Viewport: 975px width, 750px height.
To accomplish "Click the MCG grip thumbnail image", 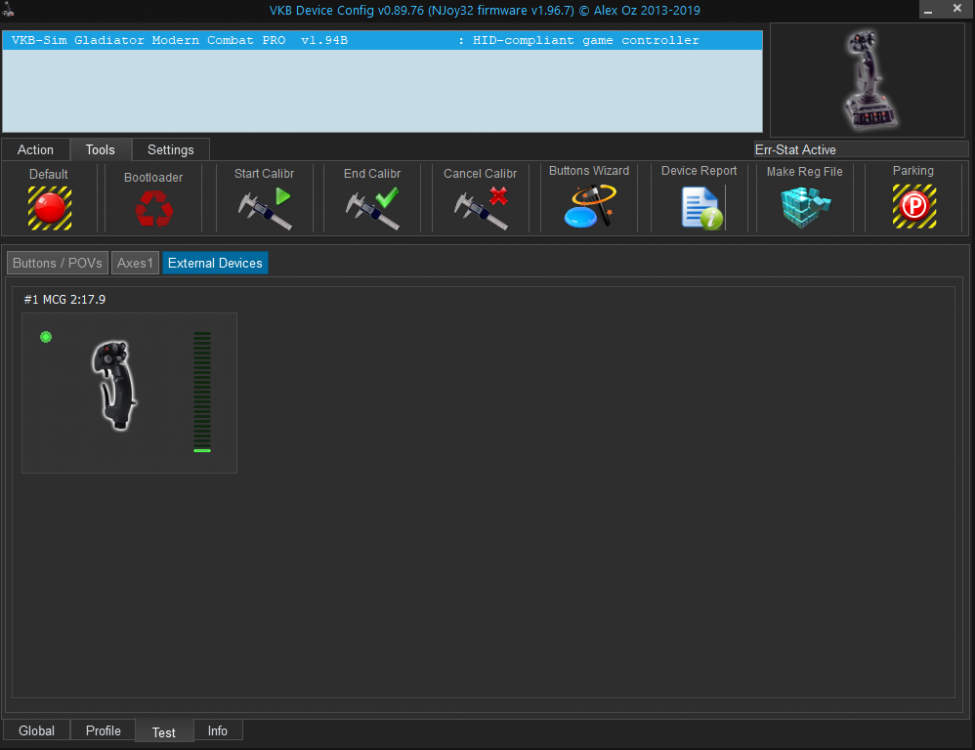I will click(x=112, y=385).
